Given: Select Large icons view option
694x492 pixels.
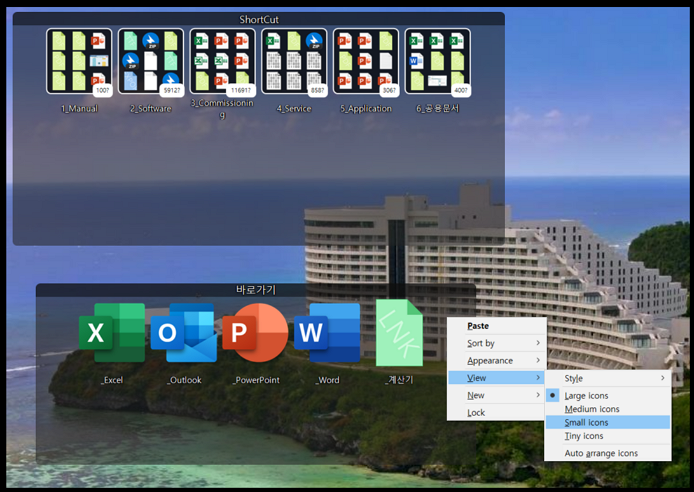Looking at the screenshot, I should point(608,396).
